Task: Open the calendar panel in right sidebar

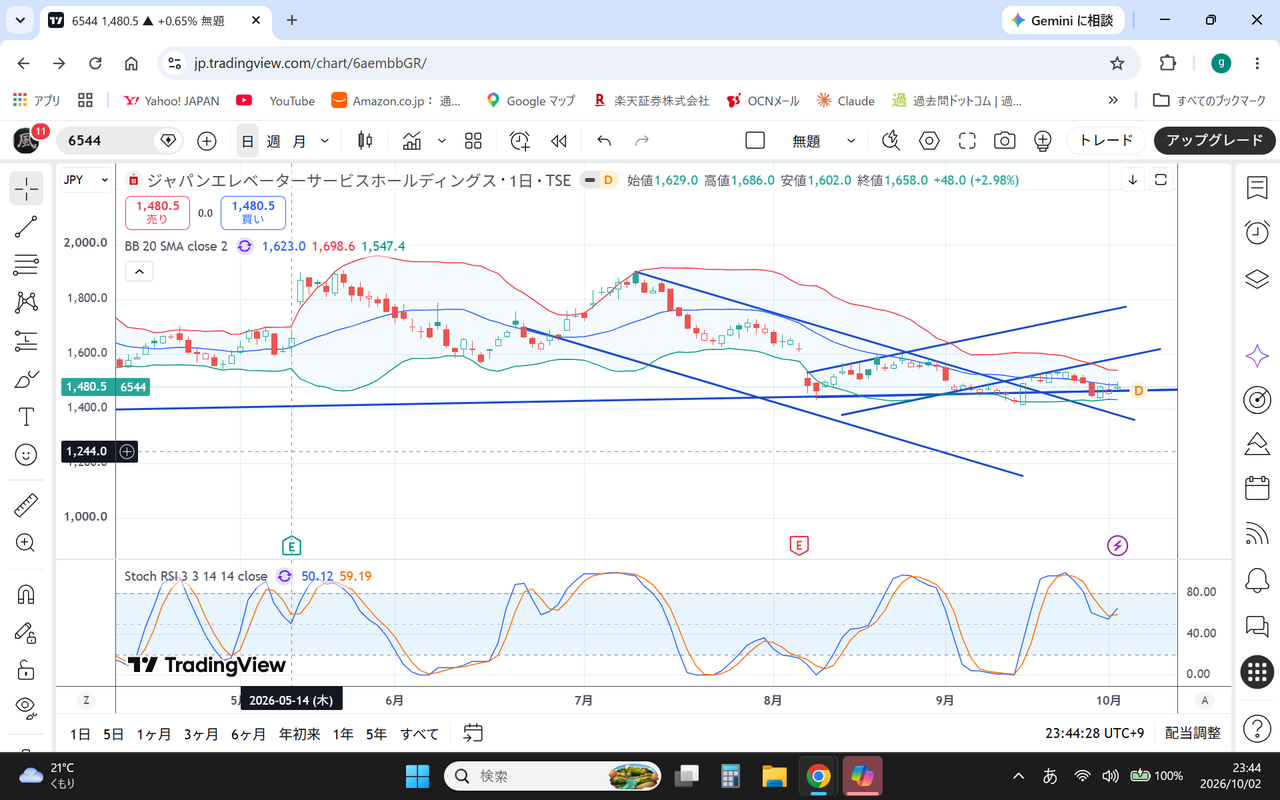Action: click(1257, 488)
